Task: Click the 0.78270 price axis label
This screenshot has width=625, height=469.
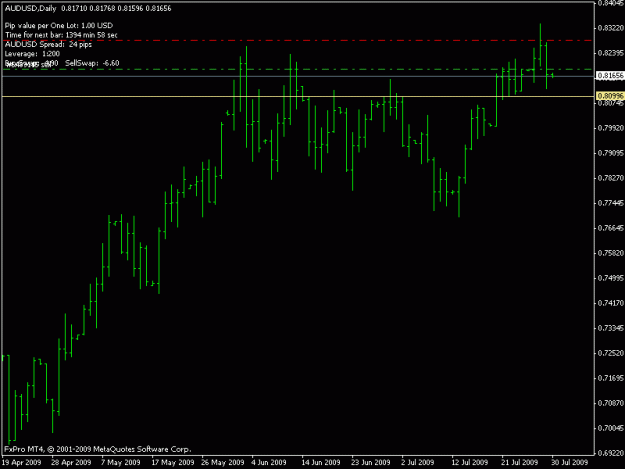Action: [x=611, y=178]
